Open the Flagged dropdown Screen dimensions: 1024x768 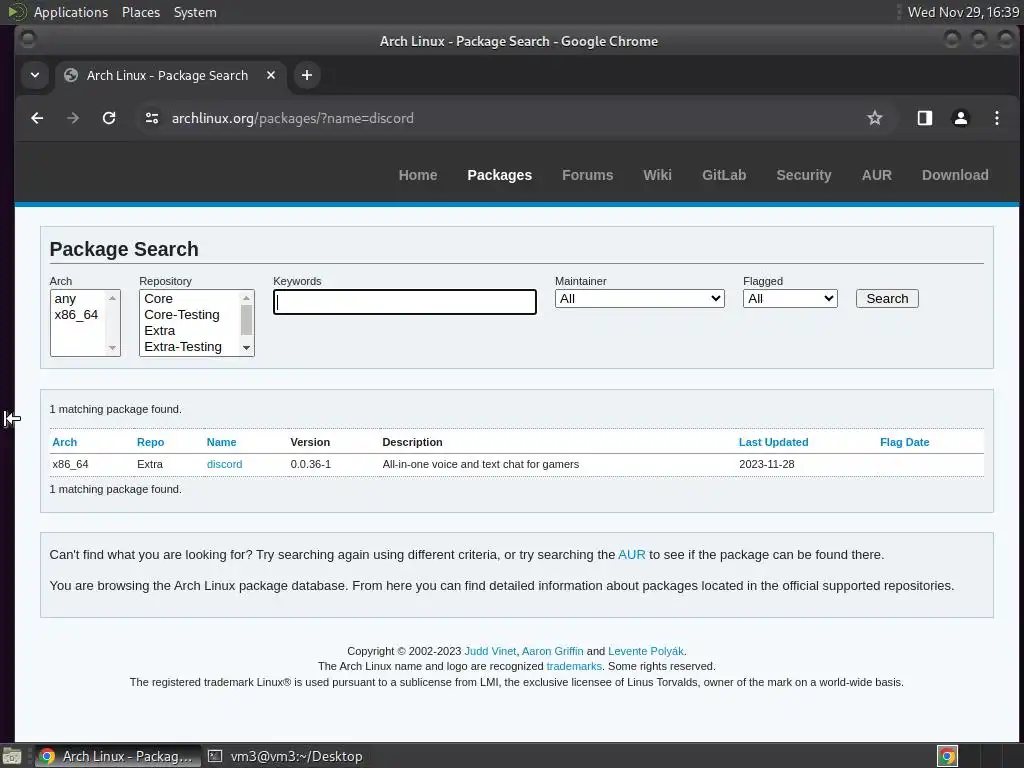[790, 298]
